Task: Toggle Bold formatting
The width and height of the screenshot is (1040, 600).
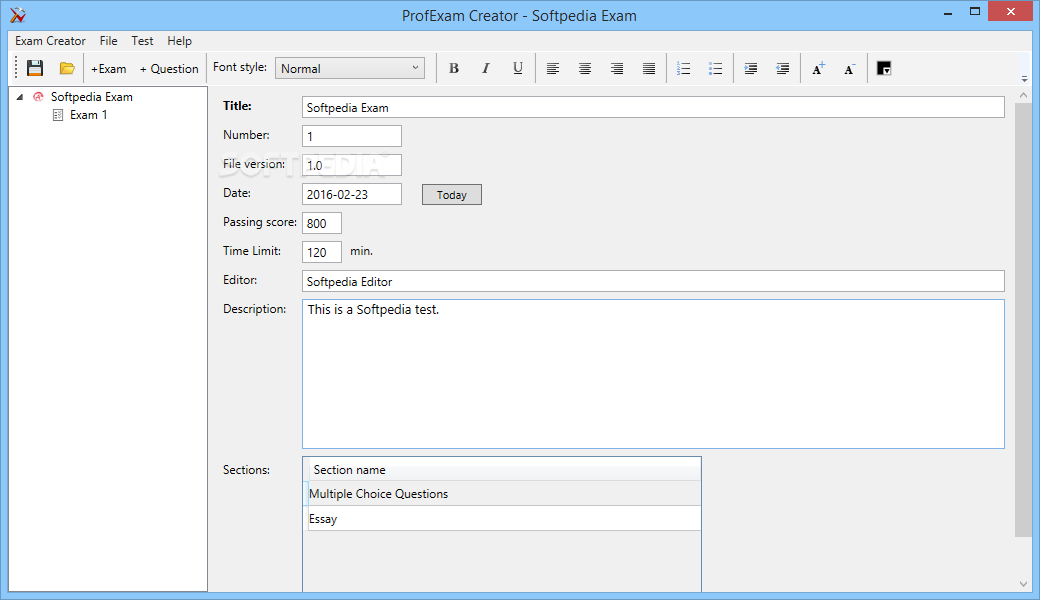Action: (454, 68)
